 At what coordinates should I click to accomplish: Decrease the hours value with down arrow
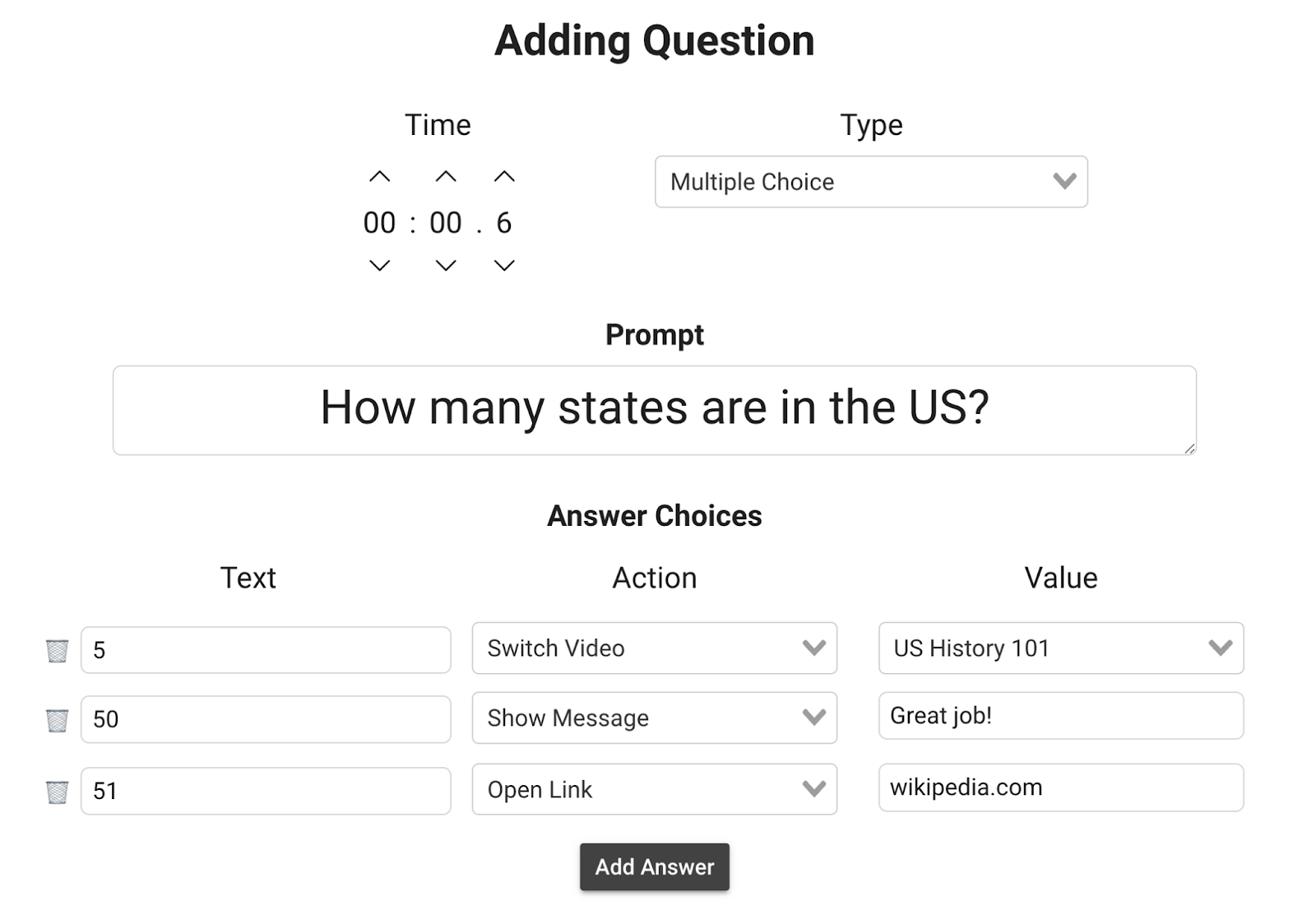[x=379, y=265]
